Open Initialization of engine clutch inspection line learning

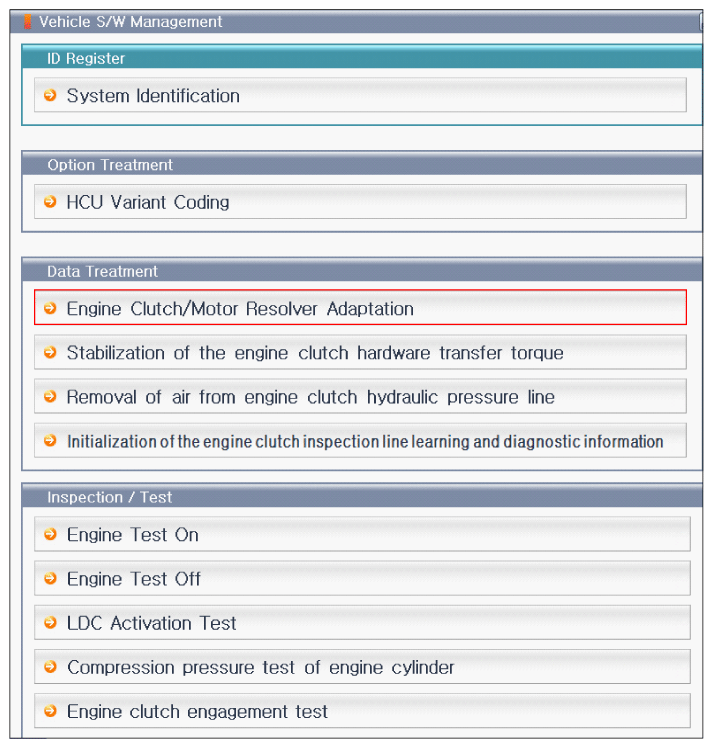(x=360, y=440)
